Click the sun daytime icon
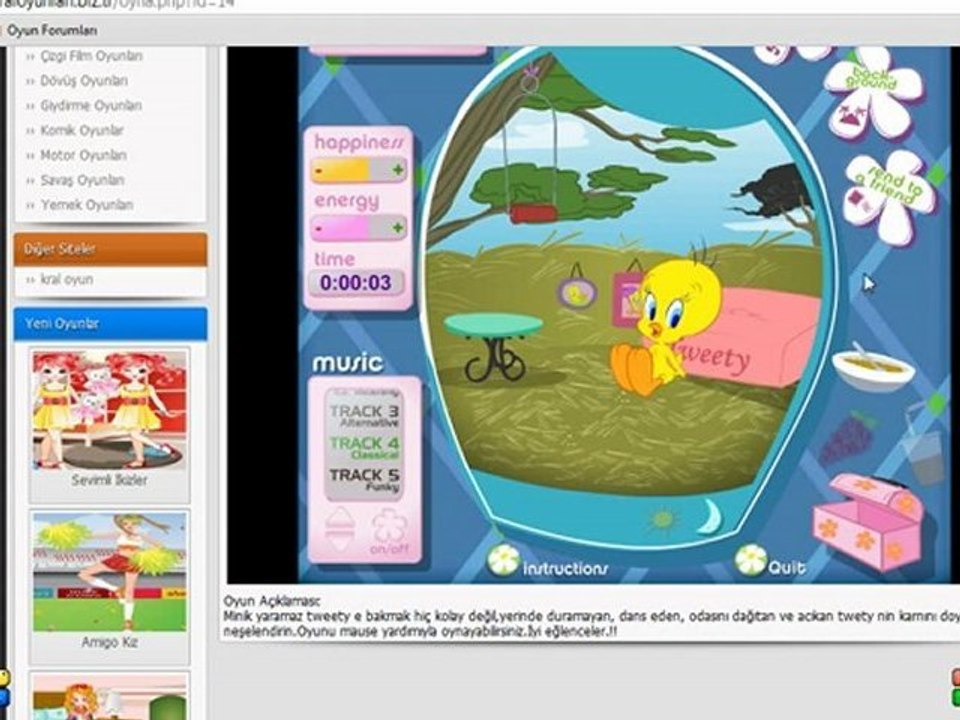960x720 pixels. pyautogui.click(x=662, y=519)
